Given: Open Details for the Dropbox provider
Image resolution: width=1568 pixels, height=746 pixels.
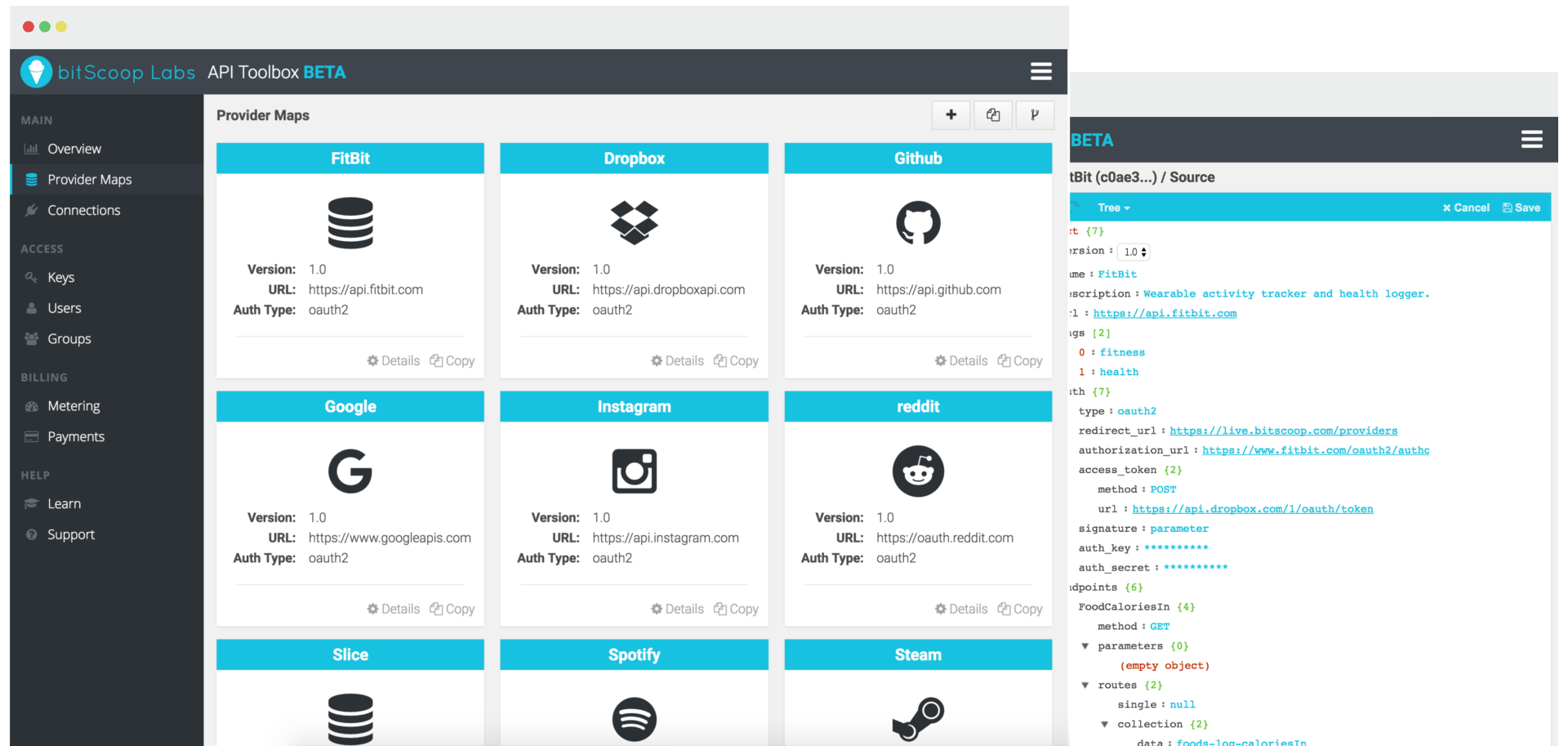Looking at the screenshot, I should tap(677, 360).
